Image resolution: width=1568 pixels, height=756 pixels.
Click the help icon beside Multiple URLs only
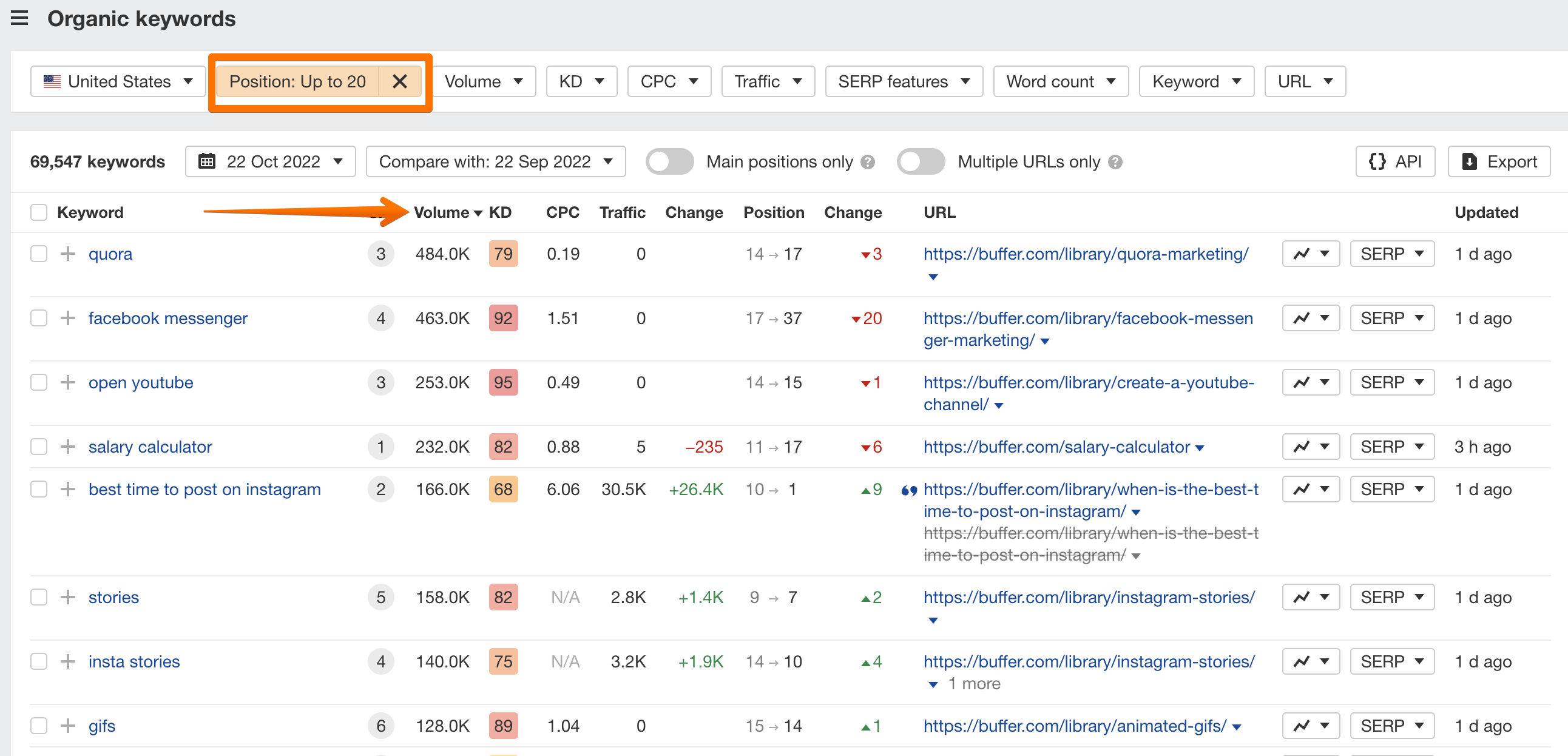pyautogui.click(x=1116, y=162)
